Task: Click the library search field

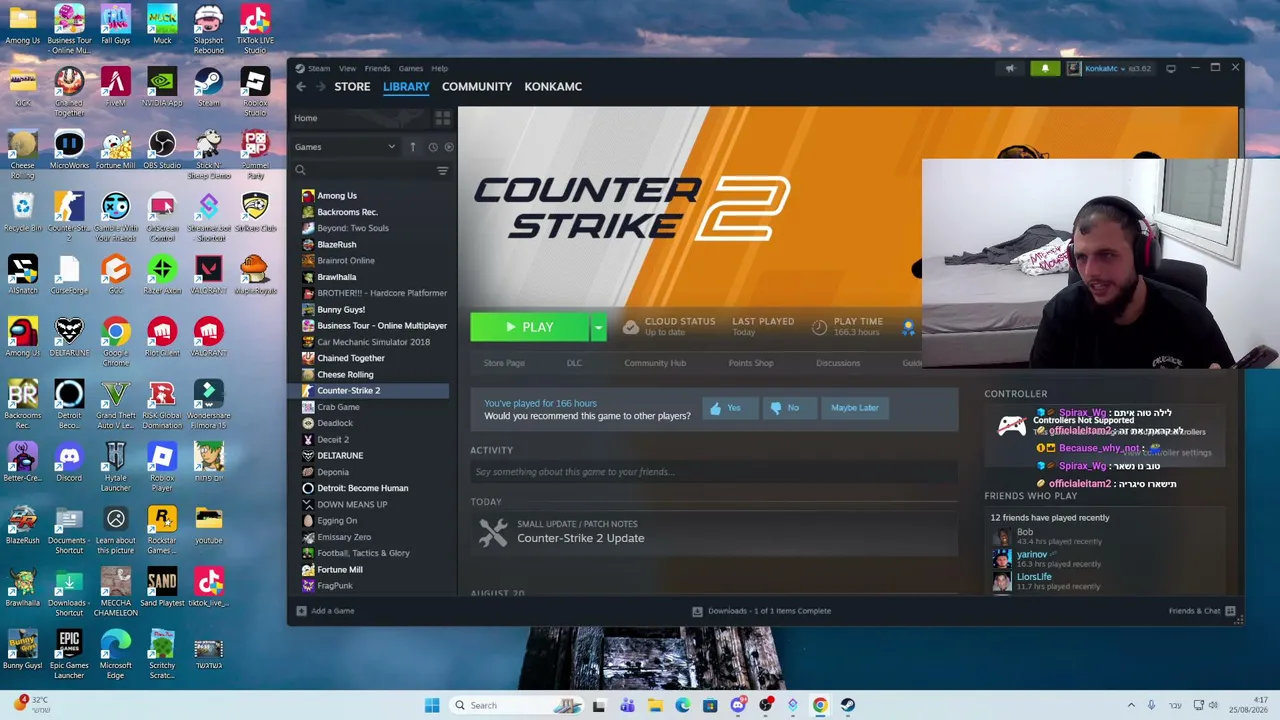Action: (x=363, y=171)
